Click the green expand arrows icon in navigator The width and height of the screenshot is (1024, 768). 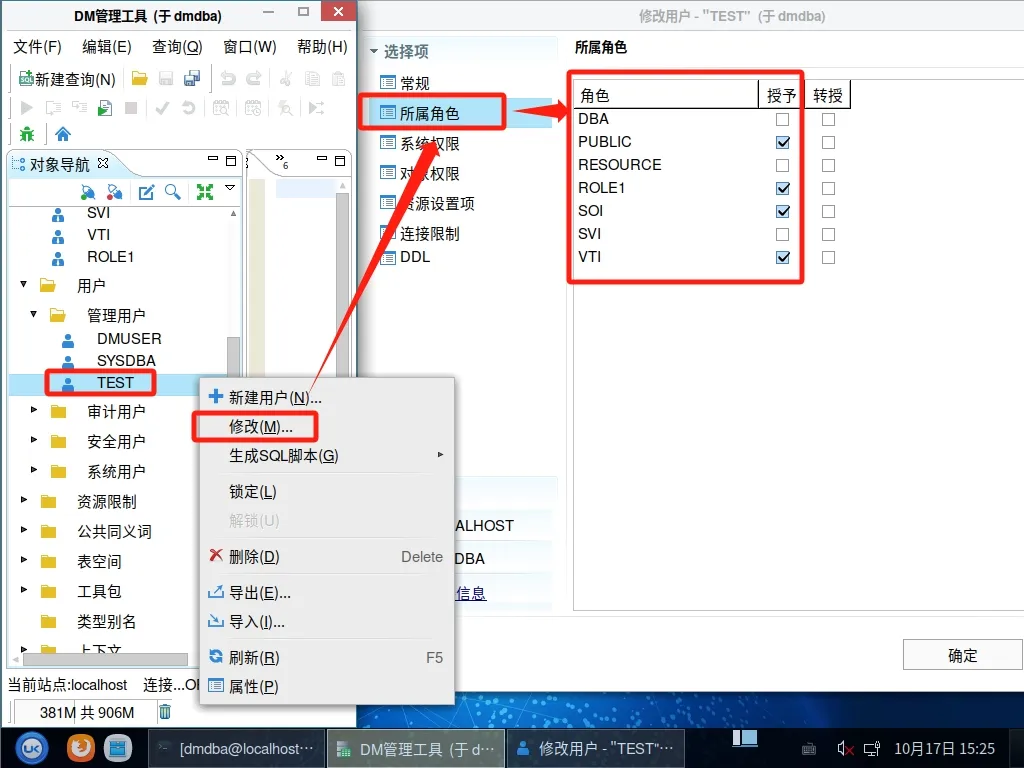point(205,192)
